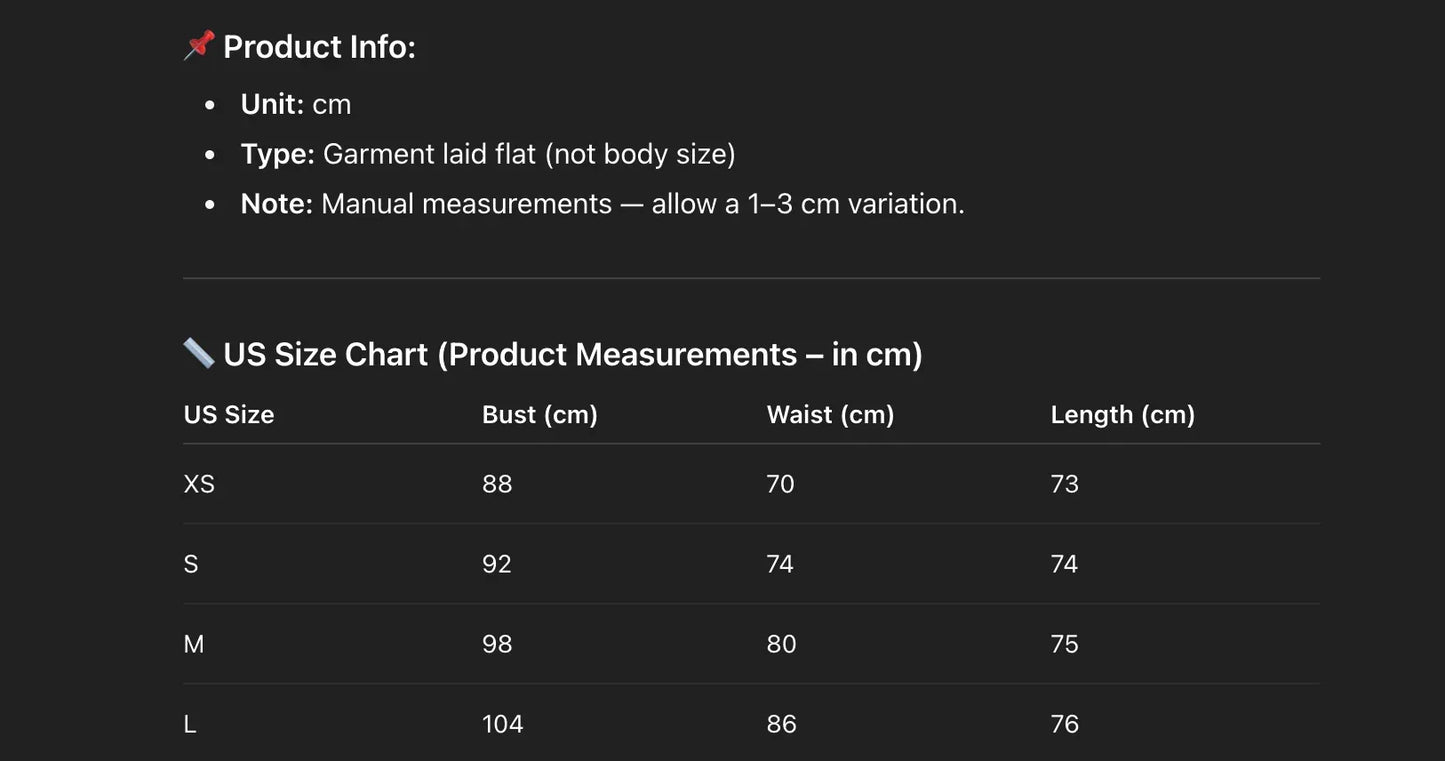Viewport: 1445px width, 761px height.
Task: Click the Product Info heading
Action: coord(319,47)
